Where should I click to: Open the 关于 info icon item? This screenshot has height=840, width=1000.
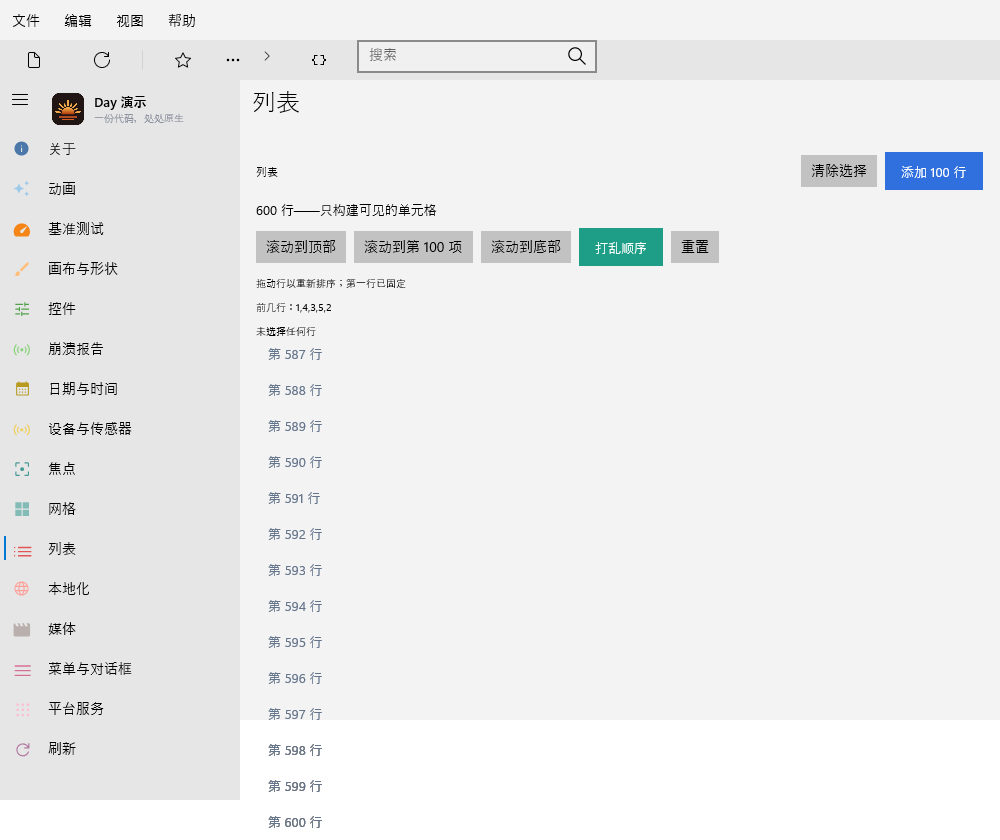click(120, 149)
